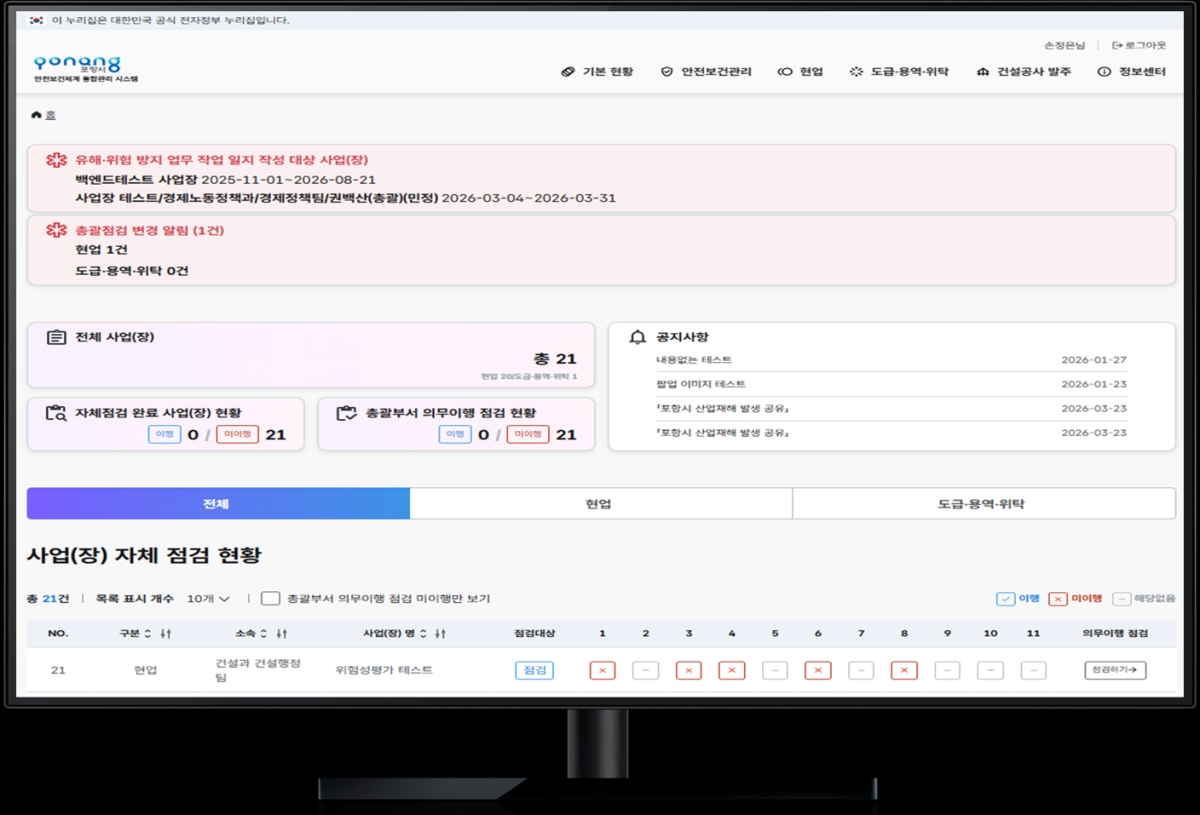Click the up-down chevron sort on 소속 column
Screen dimensions: 1200x815
tap(264, 634)
